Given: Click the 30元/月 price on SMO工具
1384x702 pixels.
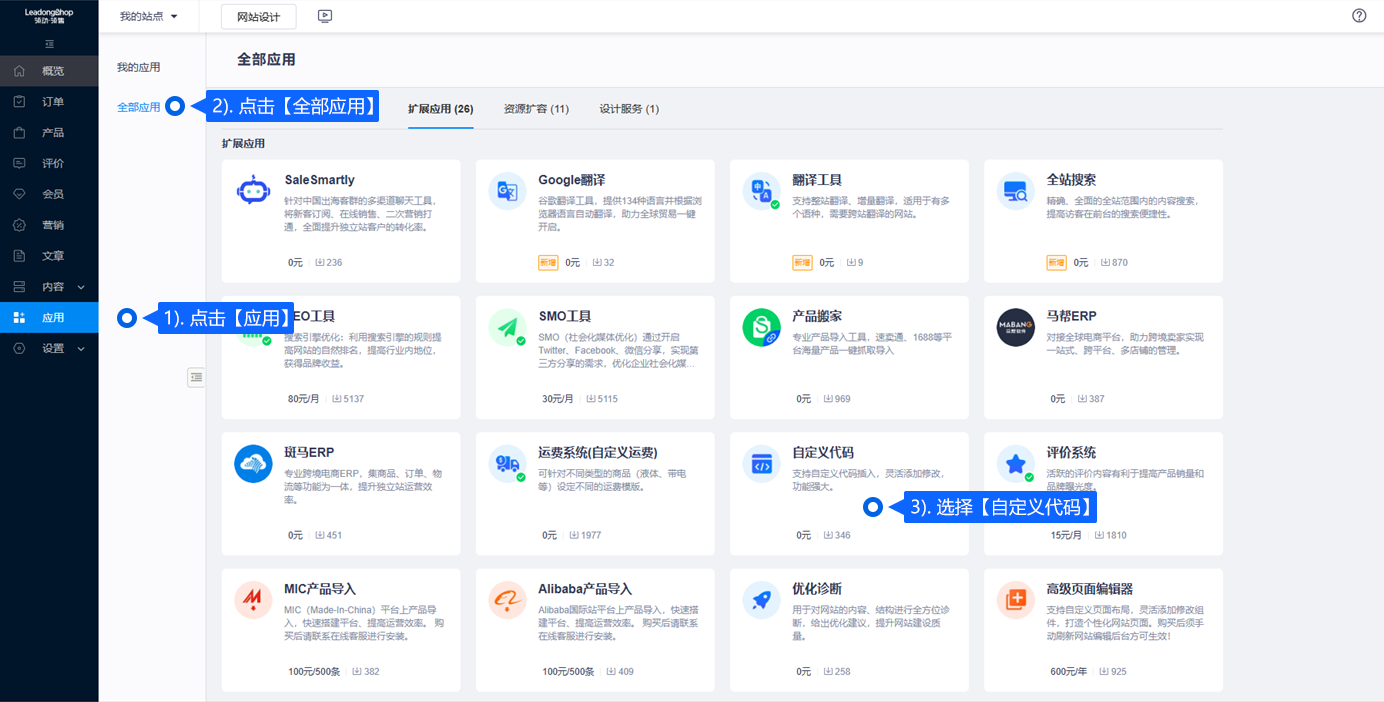Looking at the screenshot, I should point(558,399).
